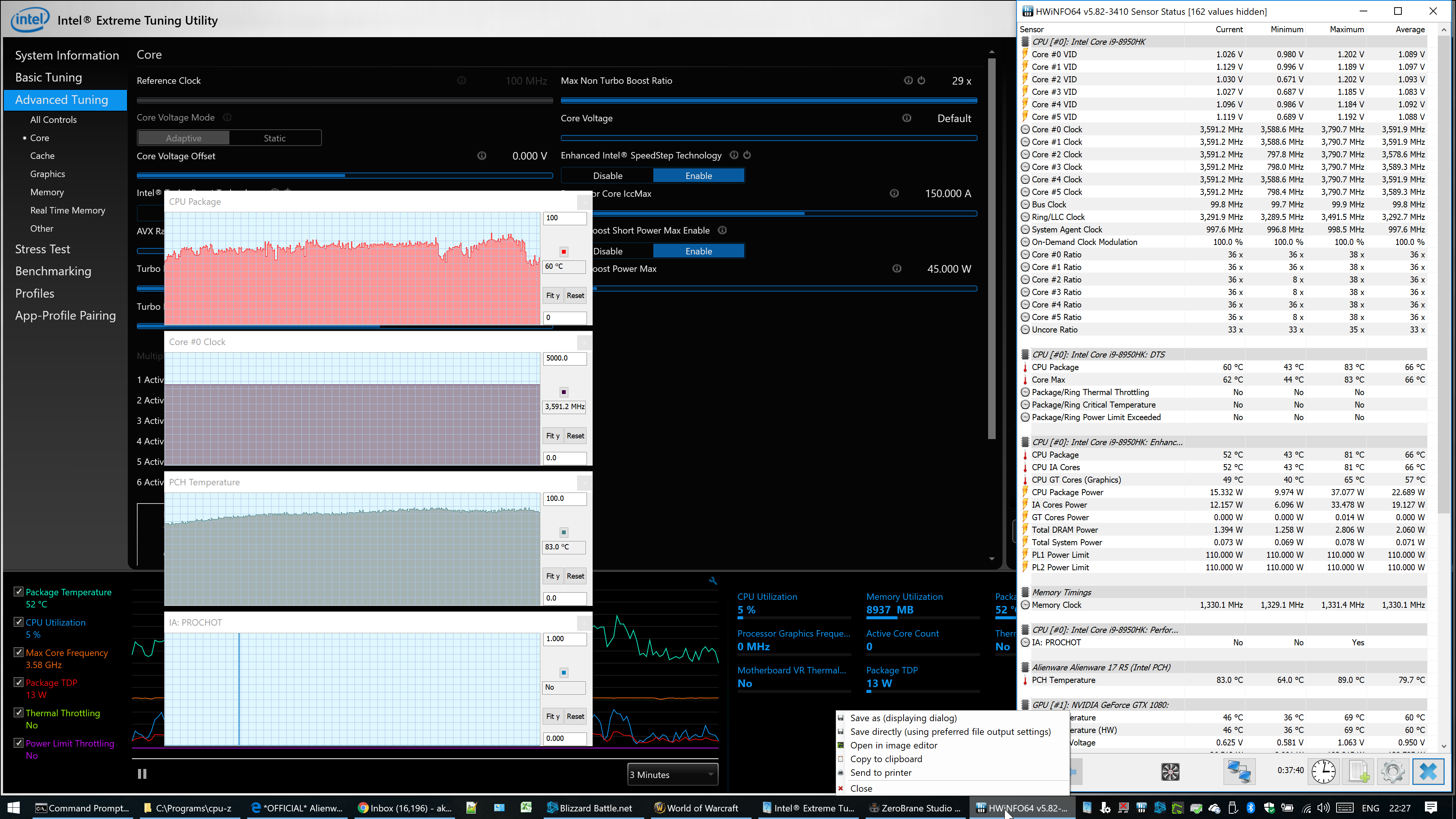Viewport: 1456px width, 819px height.
Task: Click wrench settings icon above XTU graph
Action: pyautogui.click(x=713, y=581)
